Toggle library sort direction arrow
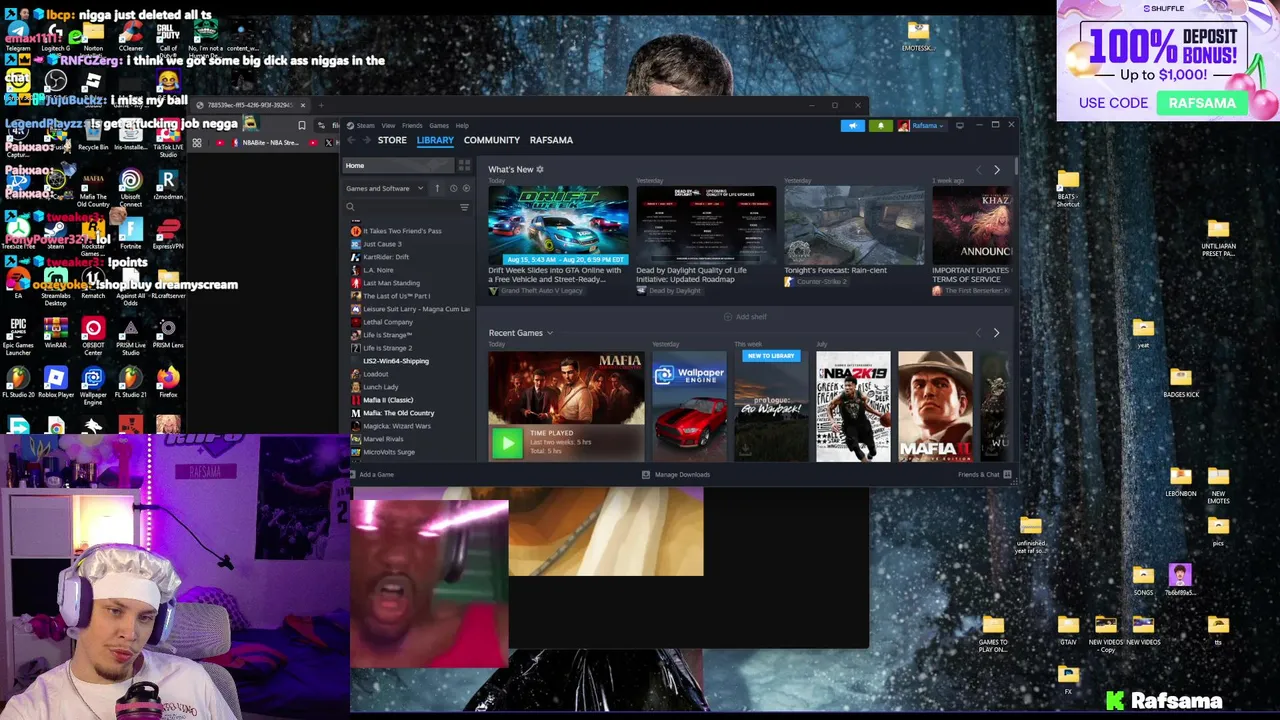The width and height of the screenshot is (1280, 720). click(x=437, y=188)
